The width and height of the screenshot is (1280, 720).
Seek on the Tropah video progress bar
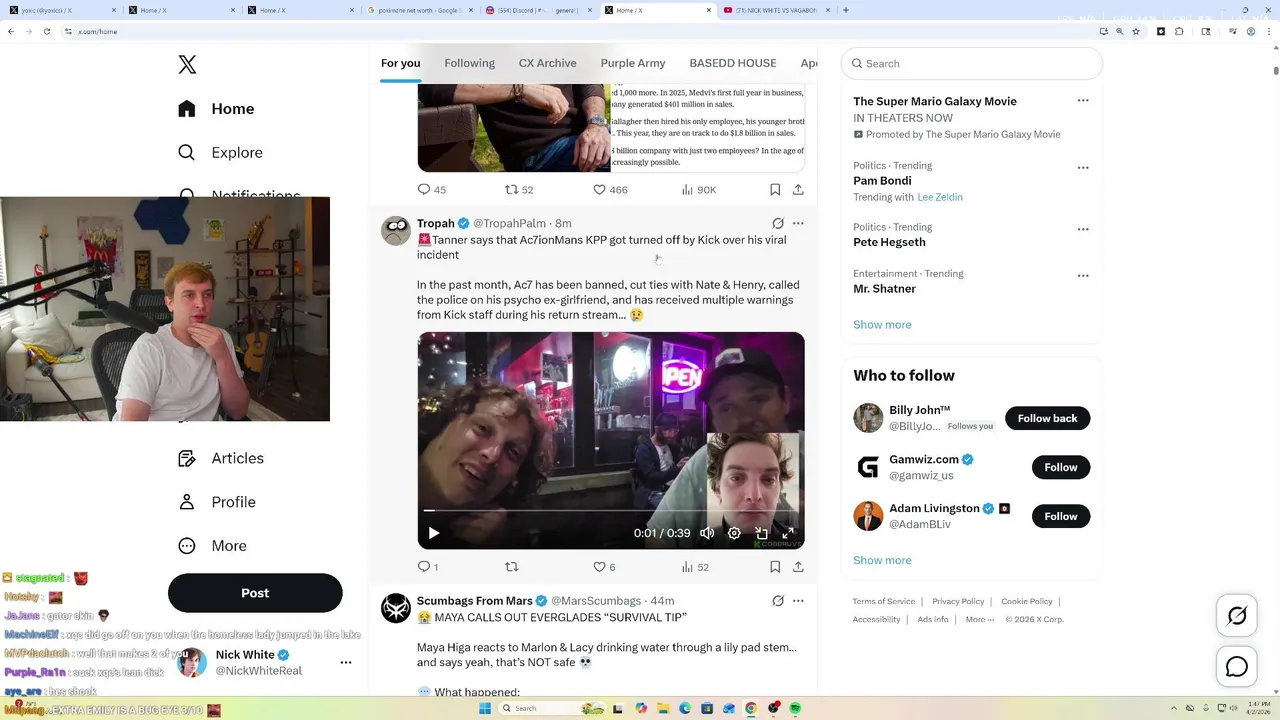(x=611, y=511)
